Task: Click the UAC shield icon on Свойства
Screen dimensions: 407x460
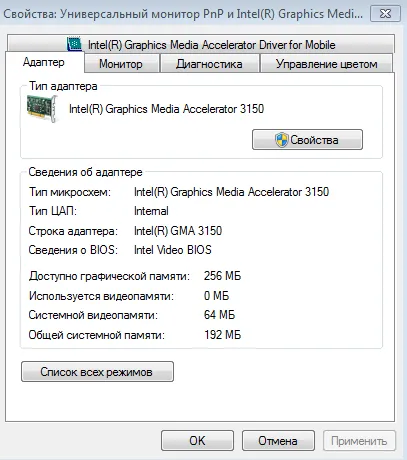Action: pyautogui.click(x=282, y=140)
